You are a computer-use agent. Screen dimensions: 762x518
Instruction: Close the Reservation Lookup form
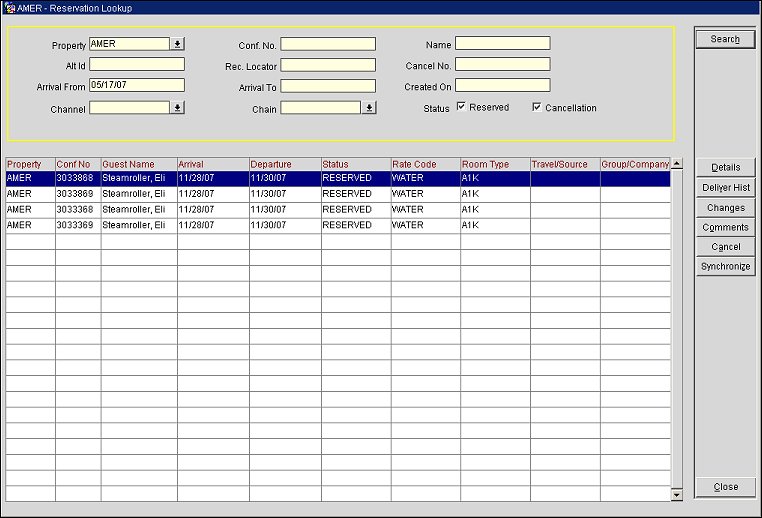pyautogui.click(x=725, y=487)
